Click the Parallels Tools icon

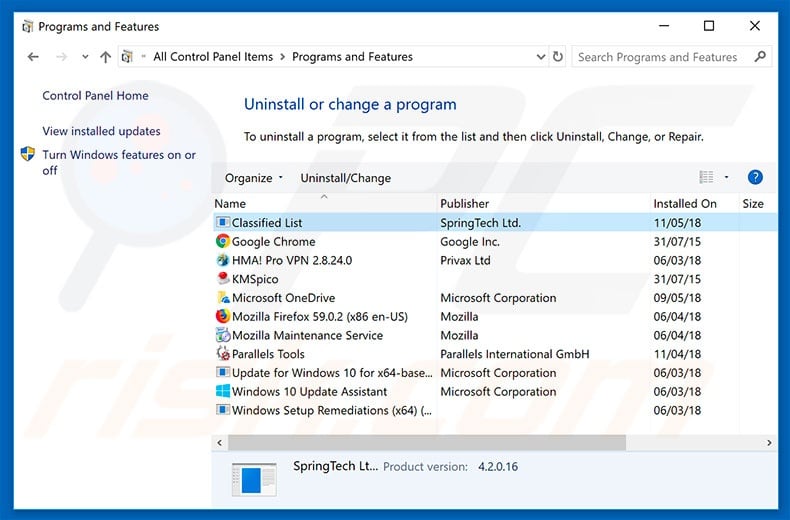point(223,353)
